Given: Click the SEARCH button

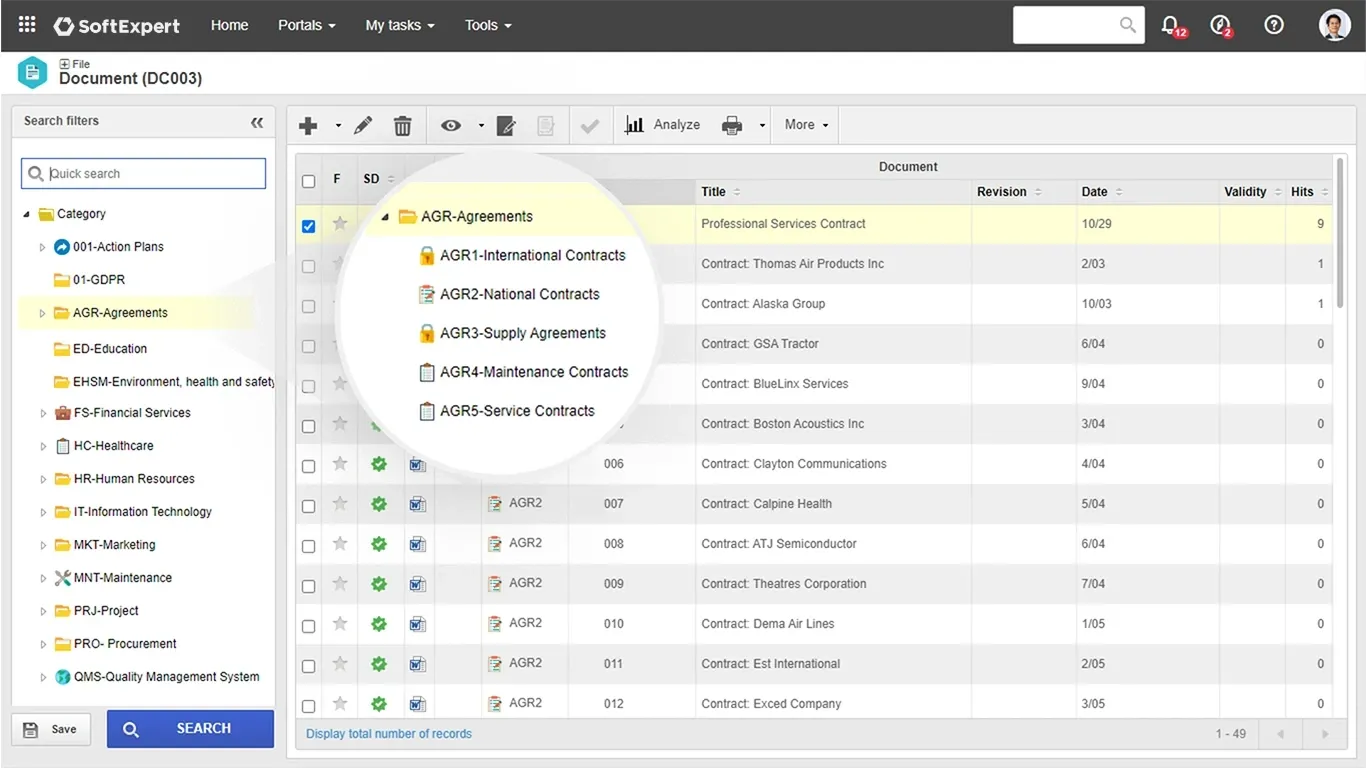Looking at the screenshot, I should 190,729.
